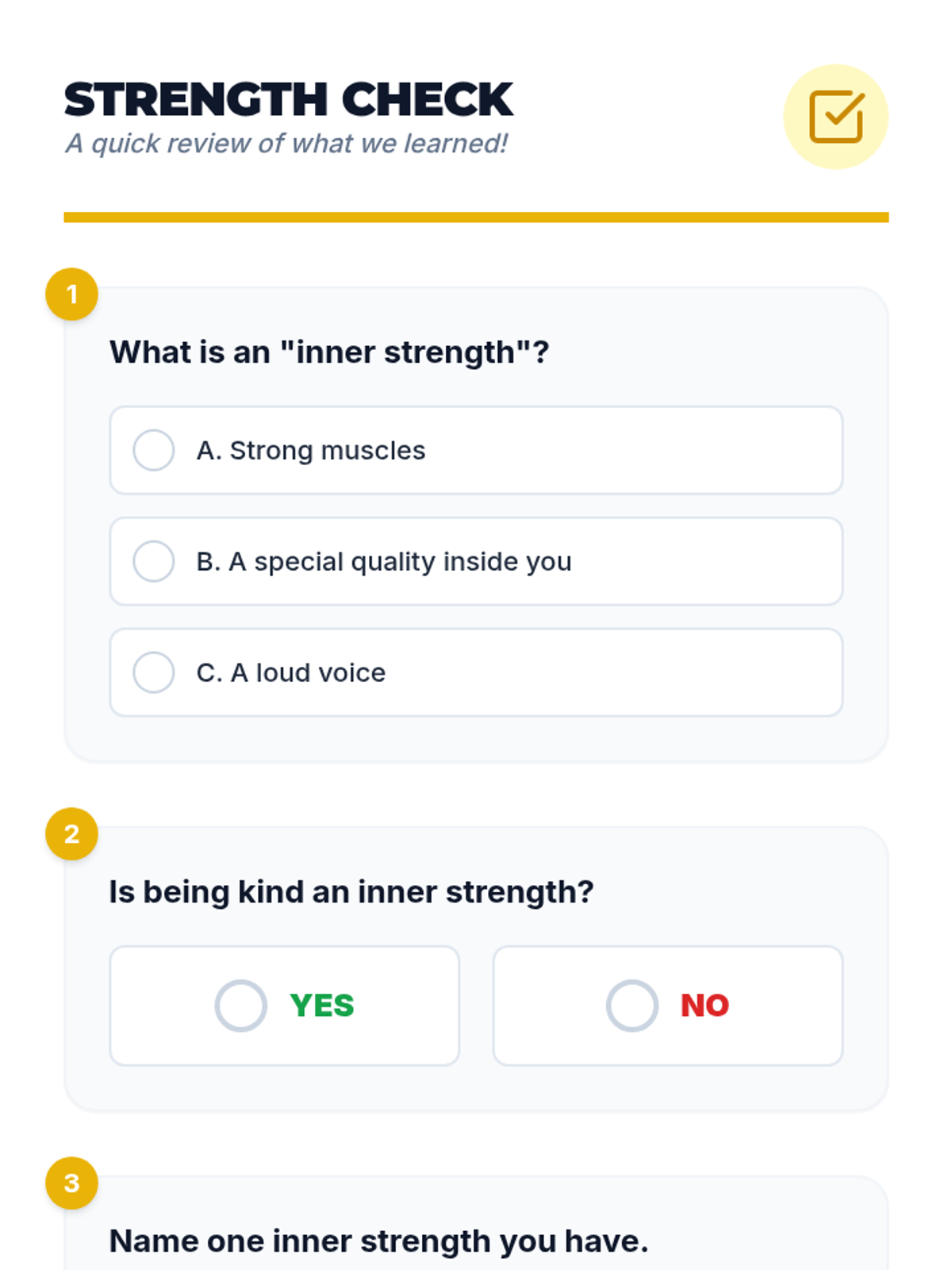
Task: Click the 'STRENGTH CHECK' title
Action: (289, 100)
